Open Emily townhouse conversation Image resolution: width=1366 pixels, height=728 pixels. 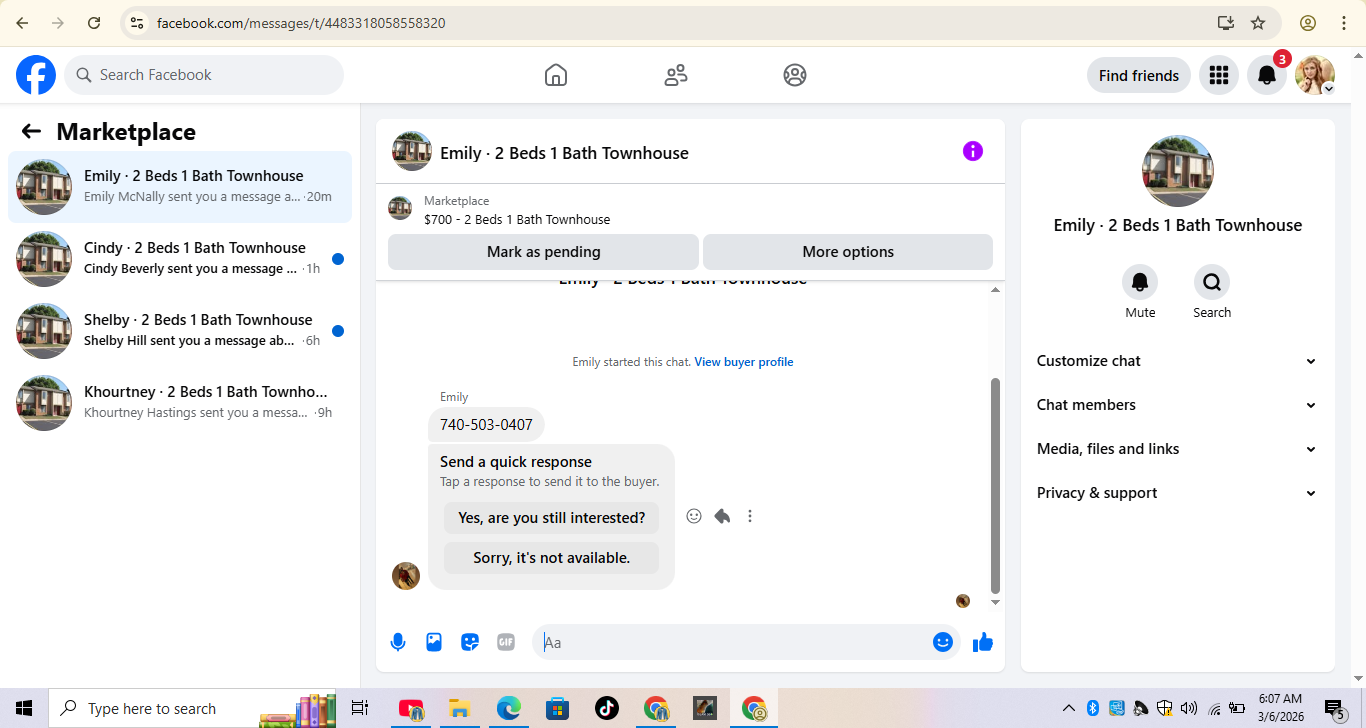[180, 187]
